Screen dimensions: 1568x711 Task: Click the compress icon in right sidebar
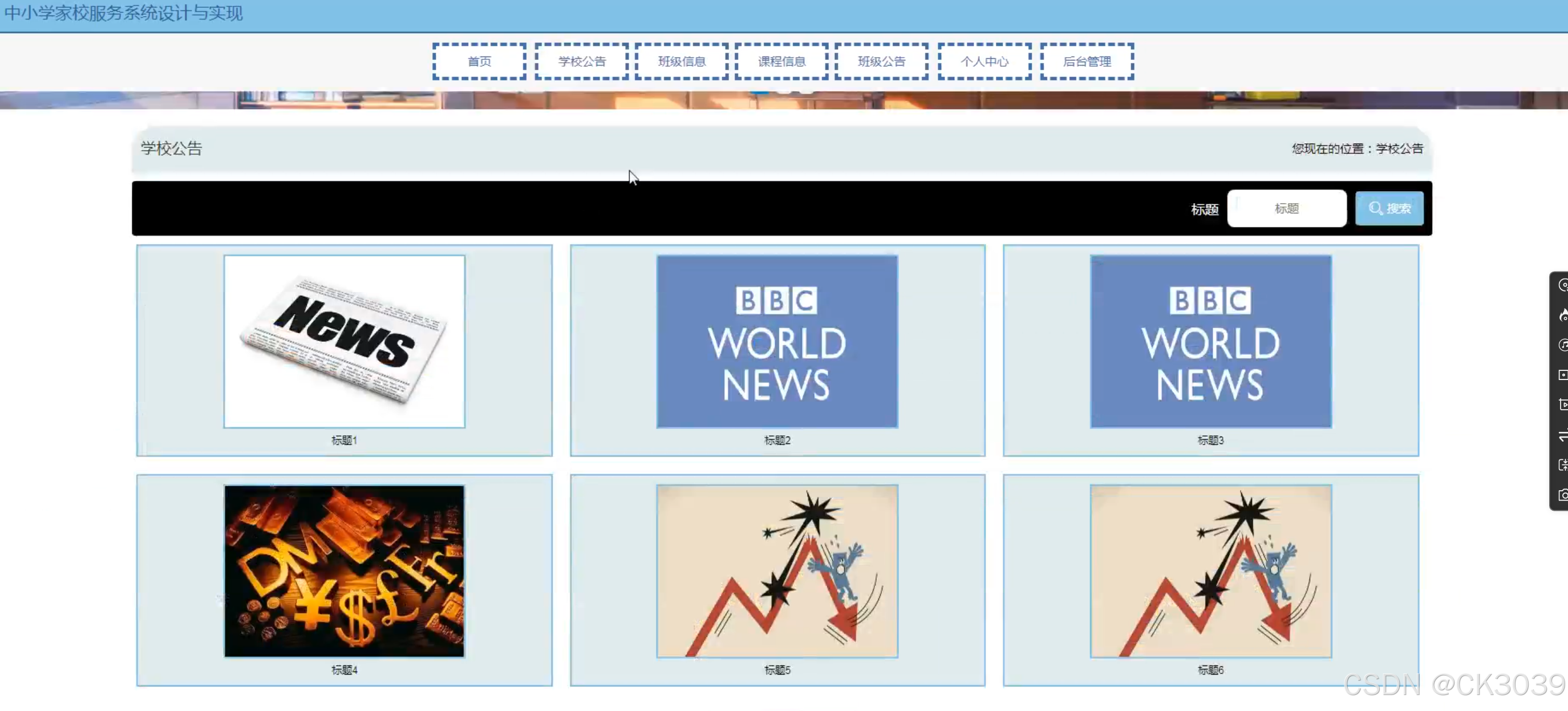click(x=1562, y=465)
